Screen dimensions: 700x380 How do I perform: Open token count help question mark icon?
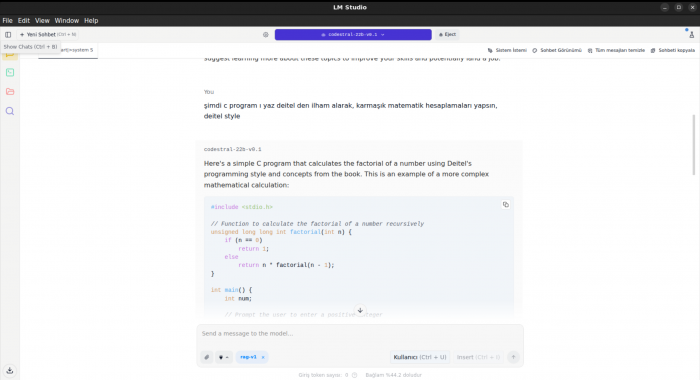coord(354,375)
